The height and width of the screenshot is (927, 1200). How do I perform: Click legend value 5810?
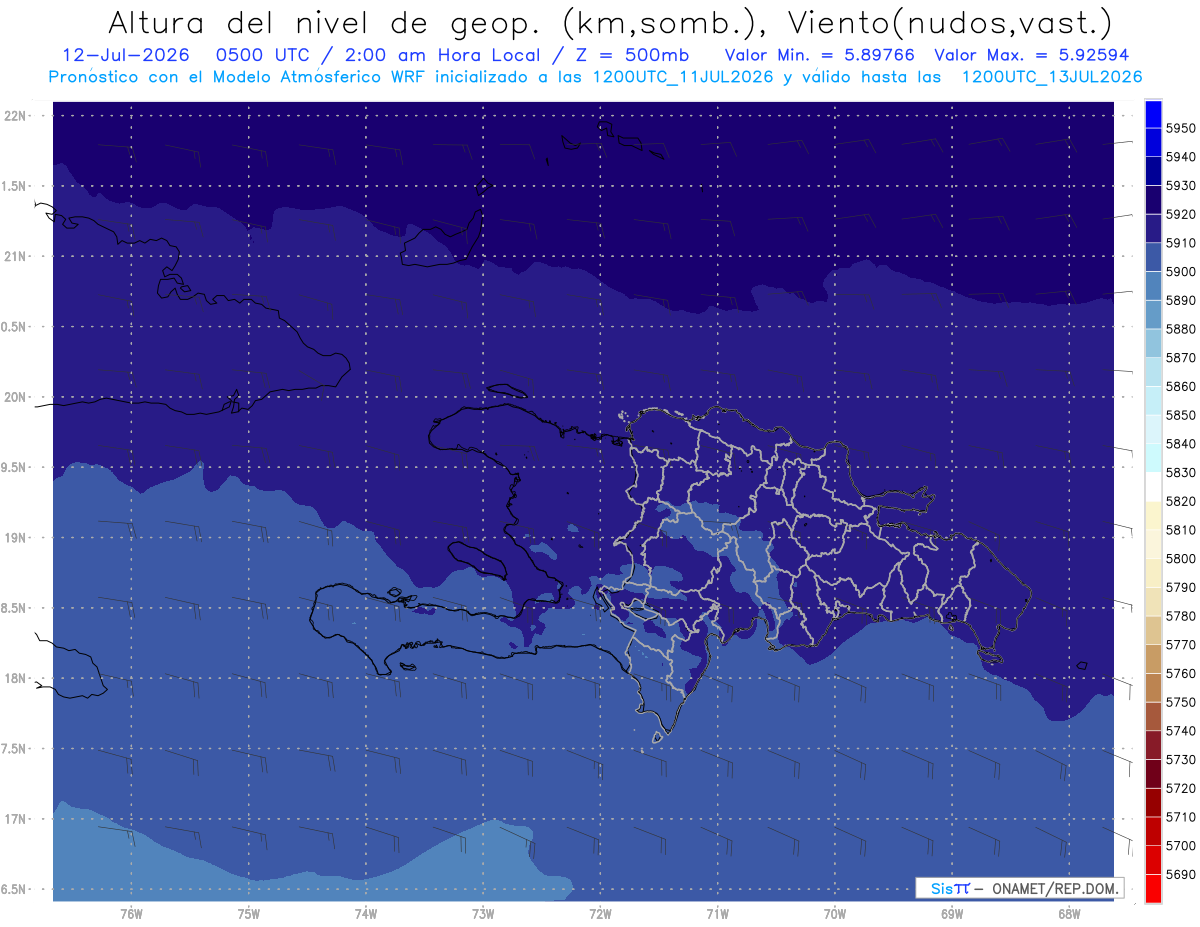pyautogui.click(x=1180, y=529)
